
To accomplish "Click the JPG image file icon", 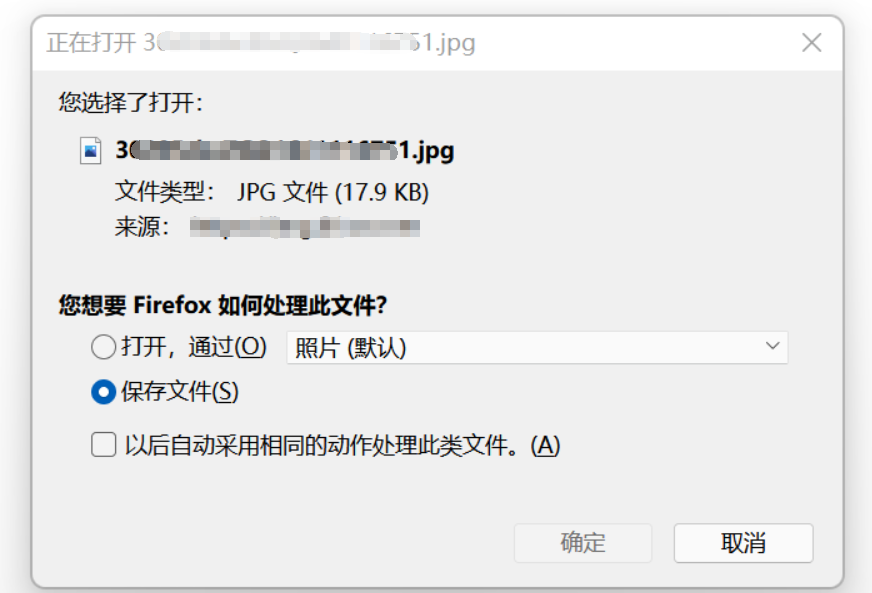I will pyautogui.click(x=91, y=150).
